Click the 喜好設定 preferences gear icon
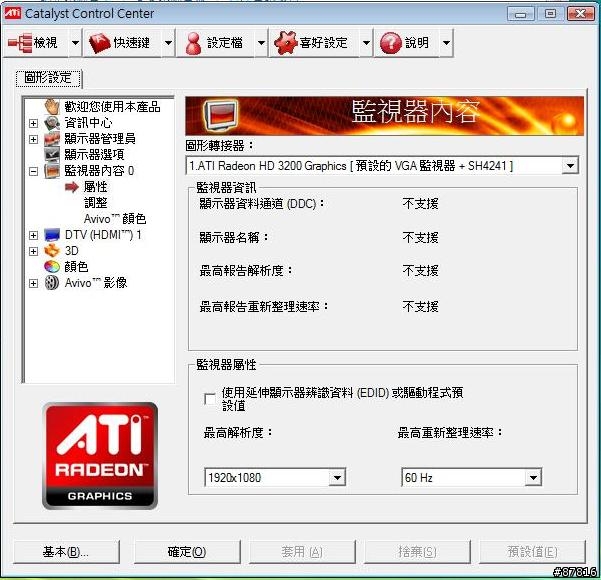This screenshot has width=601, height=580. coord(286,43)
